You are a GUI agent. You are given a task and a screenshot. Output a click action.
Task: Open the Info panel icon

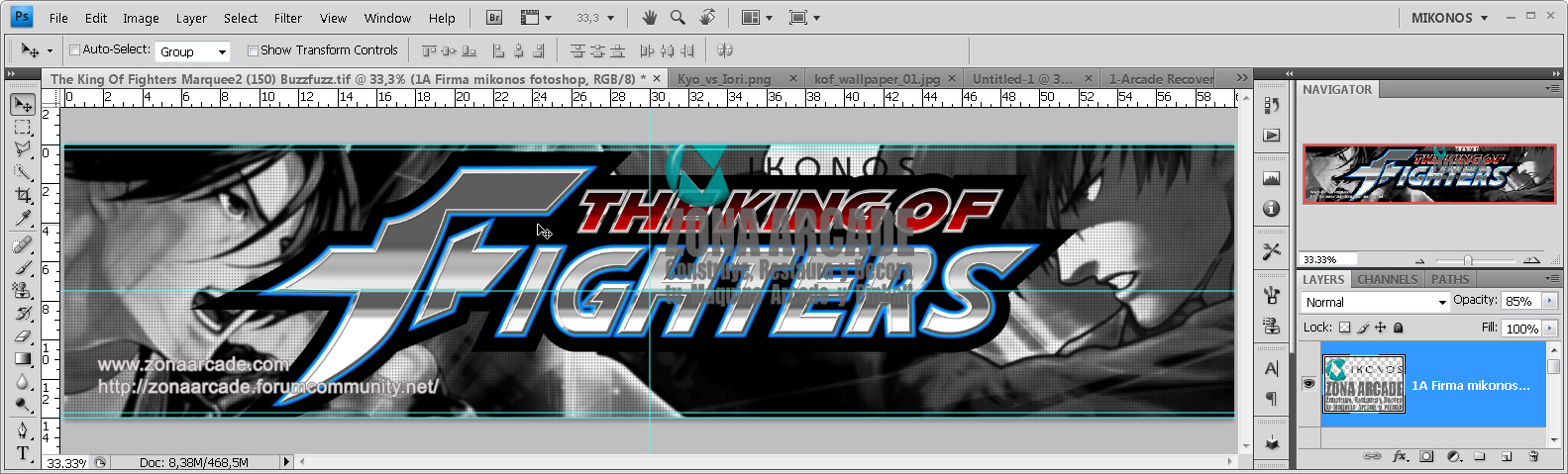click(x=1272, y=209)
